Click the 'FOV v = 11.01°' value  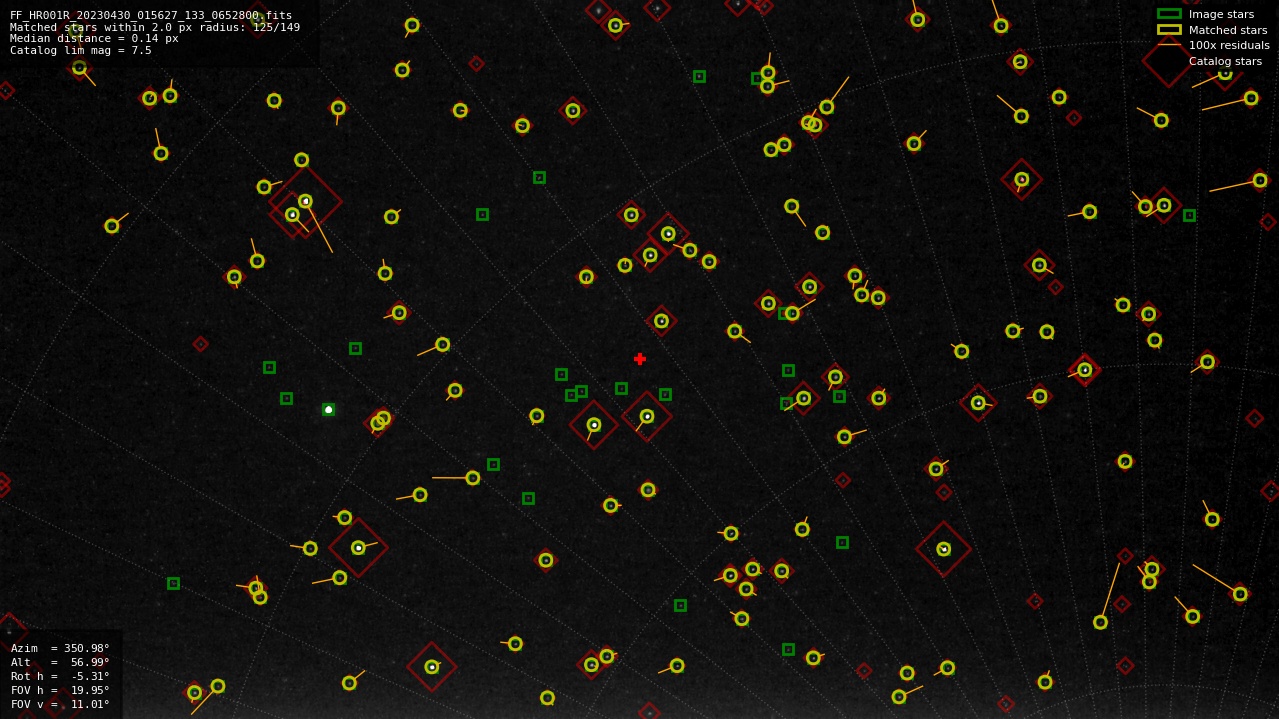click(x=60, y=704)
